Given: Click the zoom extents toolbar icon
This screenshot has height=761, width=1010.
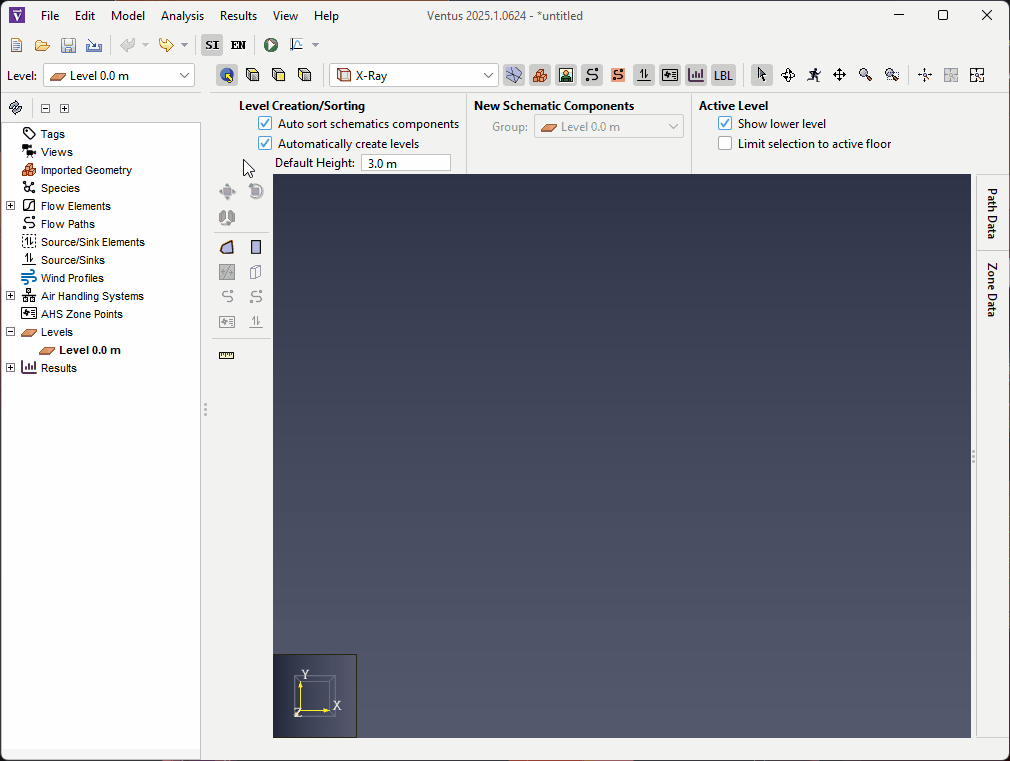Looking at the screenshot, I should coord(977,75).
